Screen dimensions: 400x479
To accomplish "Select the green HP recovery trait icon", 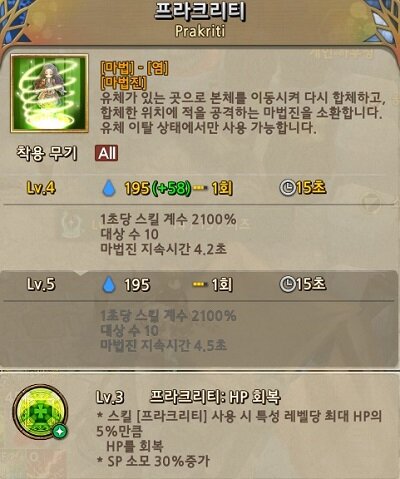I will point(40,412).
